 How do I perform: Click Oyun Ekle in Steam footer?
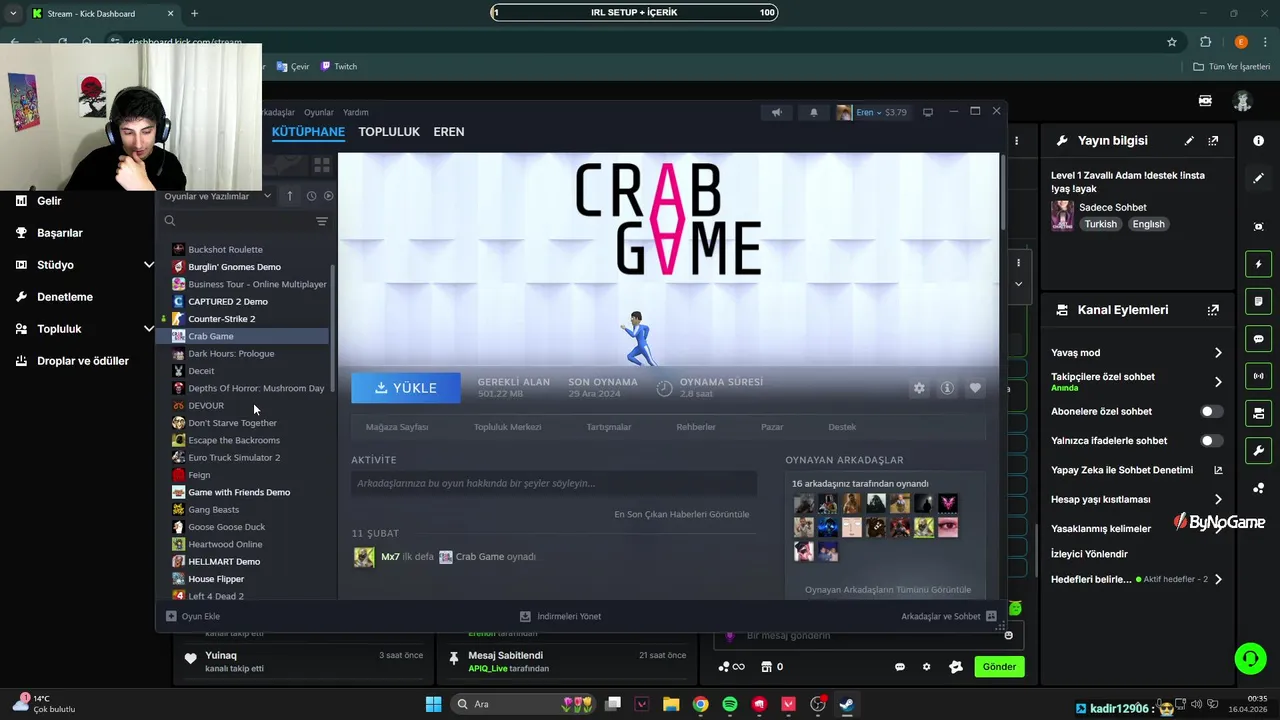(x=193, y=617)
